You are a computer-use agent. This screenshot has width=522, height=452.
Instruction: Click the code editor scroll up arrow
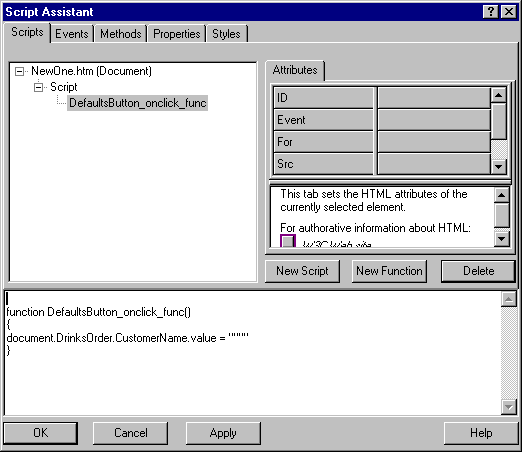(x=509, y=299)
